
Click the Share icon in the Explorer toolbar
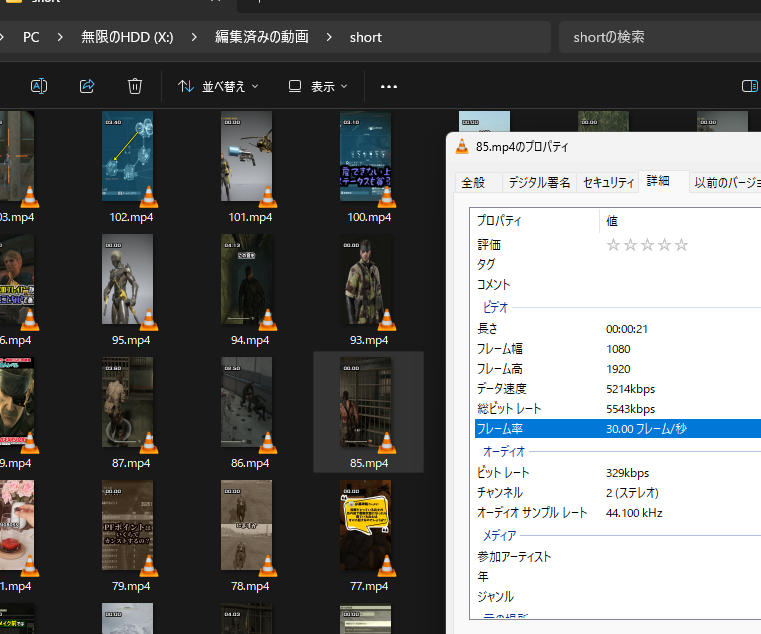point(87,86)
